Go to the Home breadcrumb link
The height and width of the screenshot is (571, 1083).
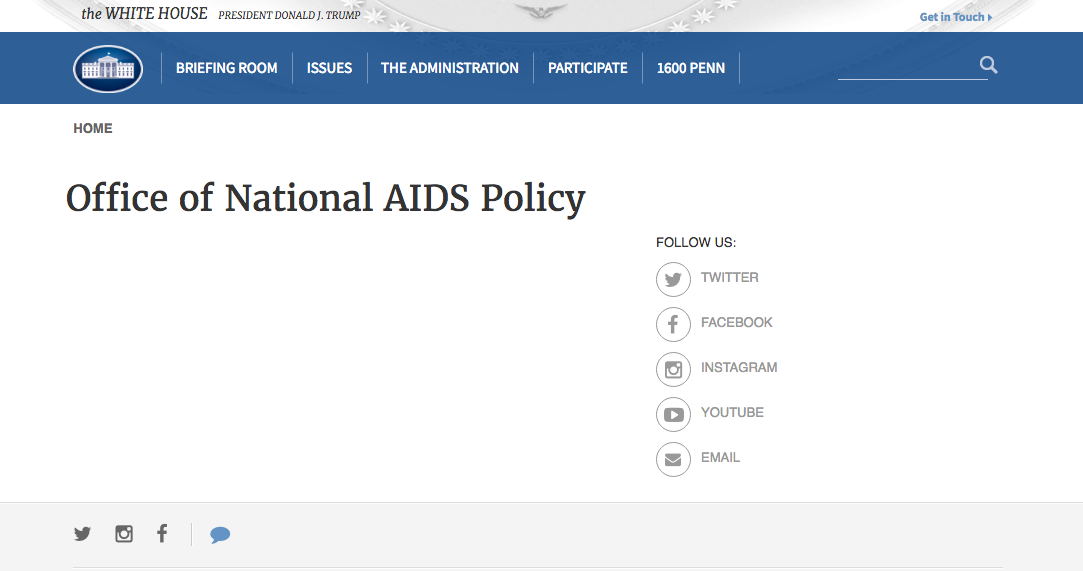click(x=93, y=128)
